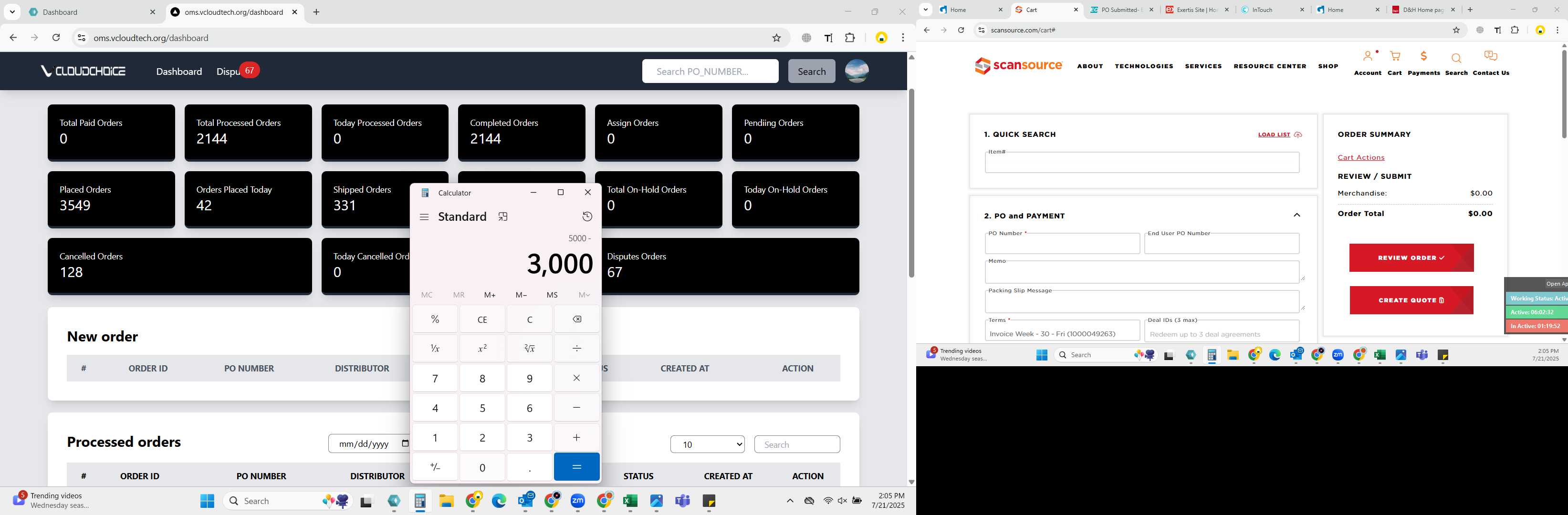This screenshot has width=1568, height=515.
Task: Open the Contact Us chat icon
Action: point(1491,57)
